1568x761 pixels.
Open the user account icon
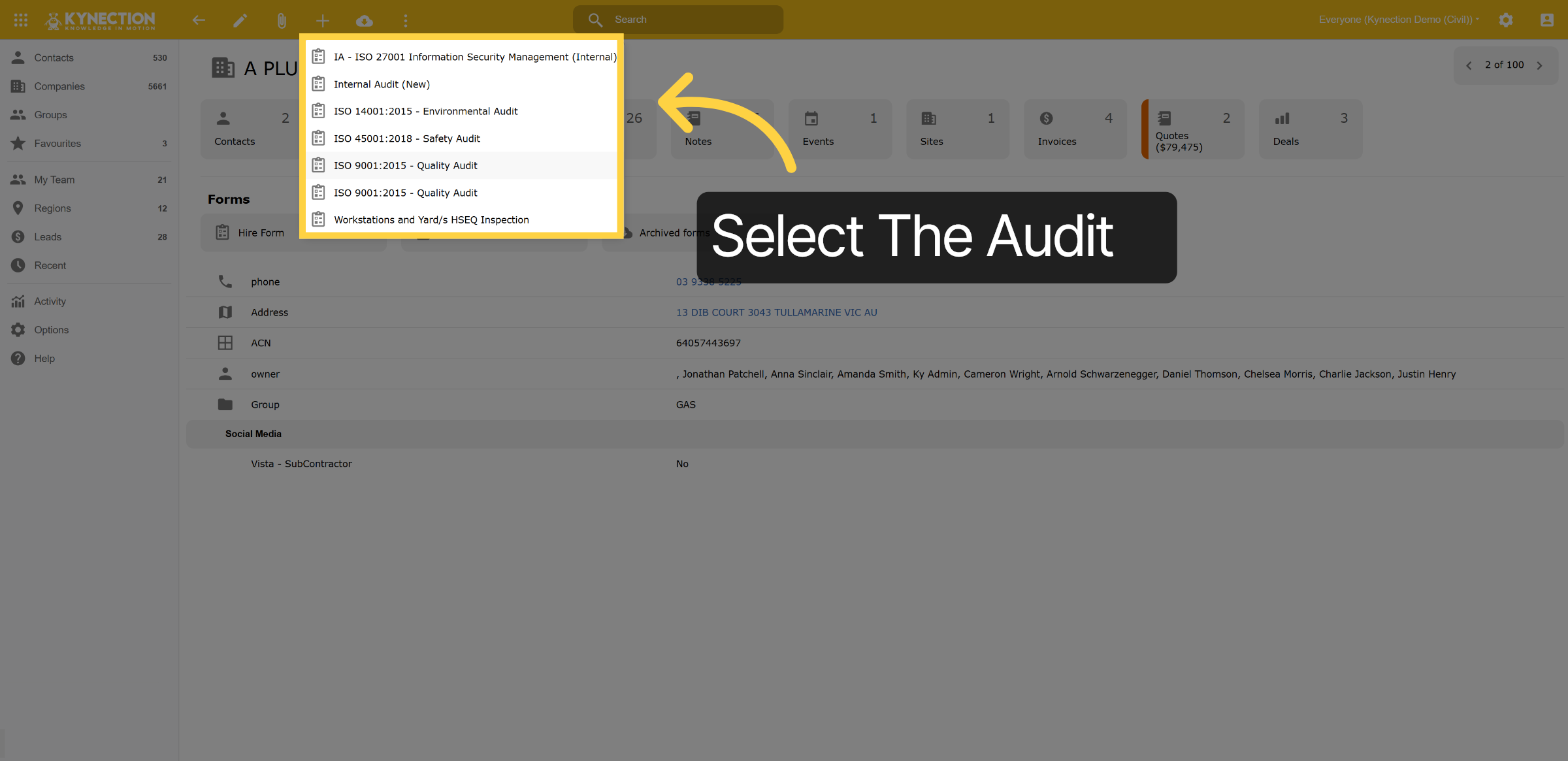1547,20
